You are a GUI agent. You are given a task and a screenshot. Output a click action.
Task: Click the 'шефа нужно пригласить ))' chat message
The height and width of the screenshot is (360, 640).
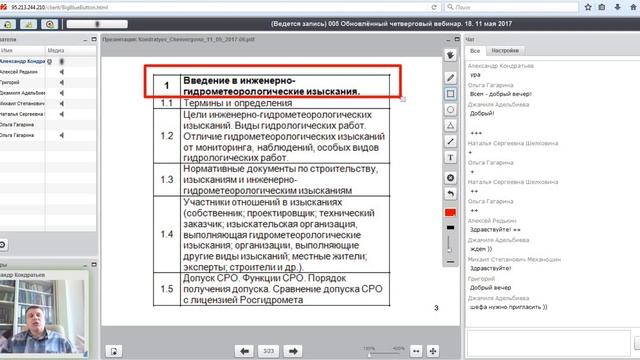(x=508, y=307)
